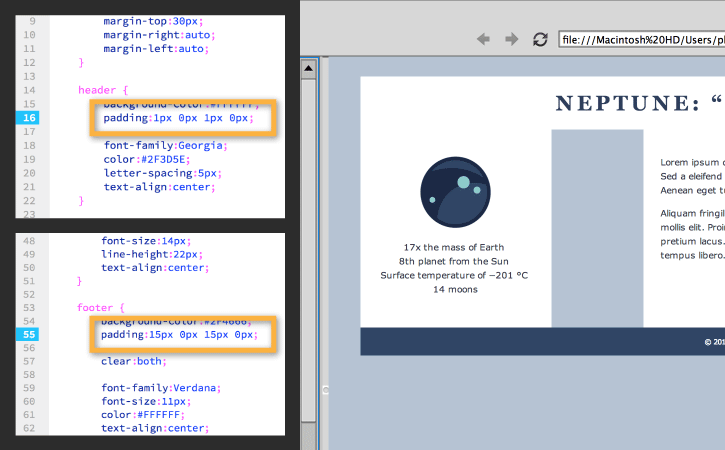Click the 'Lorem ipsum' paragraph line
This screenshot has width=725, height=450.
[692, 162]
